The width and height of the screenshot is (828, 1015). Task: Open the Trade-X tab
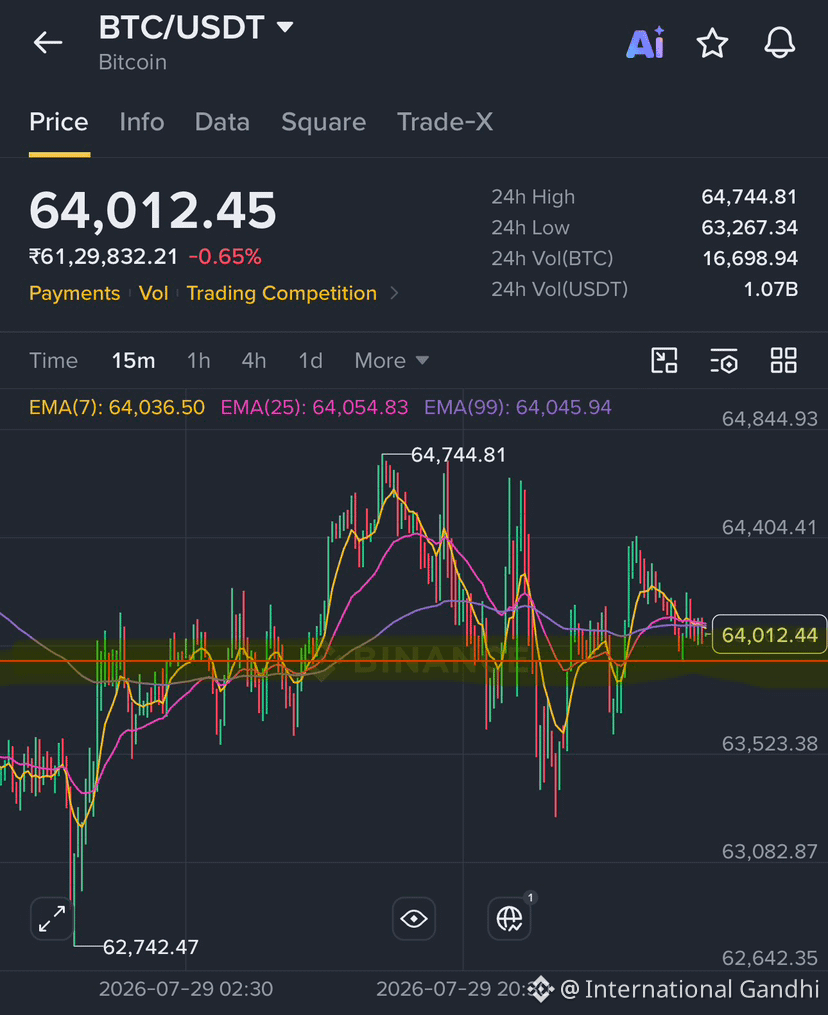(445, 122)
